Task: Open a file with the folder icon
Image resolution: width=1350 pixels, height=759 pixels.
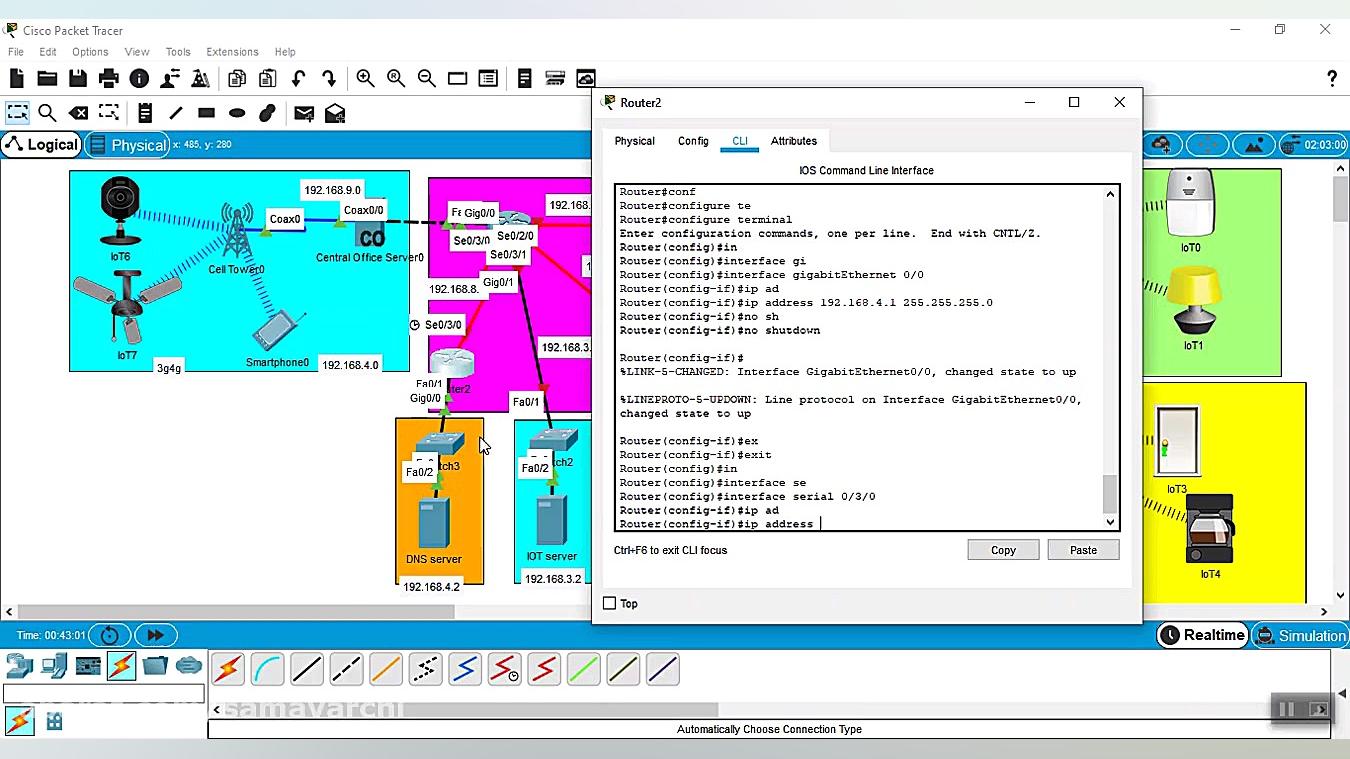Action: 47,78
